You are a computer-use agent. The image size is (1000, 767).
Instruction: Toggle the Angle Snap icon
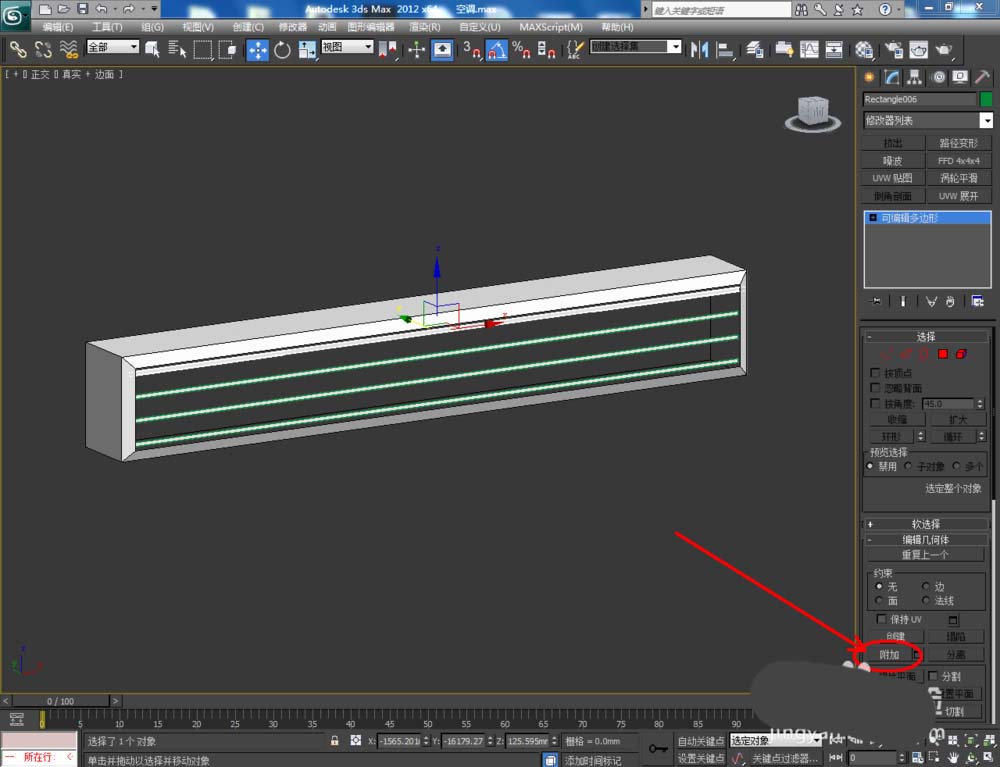(497, 50)
